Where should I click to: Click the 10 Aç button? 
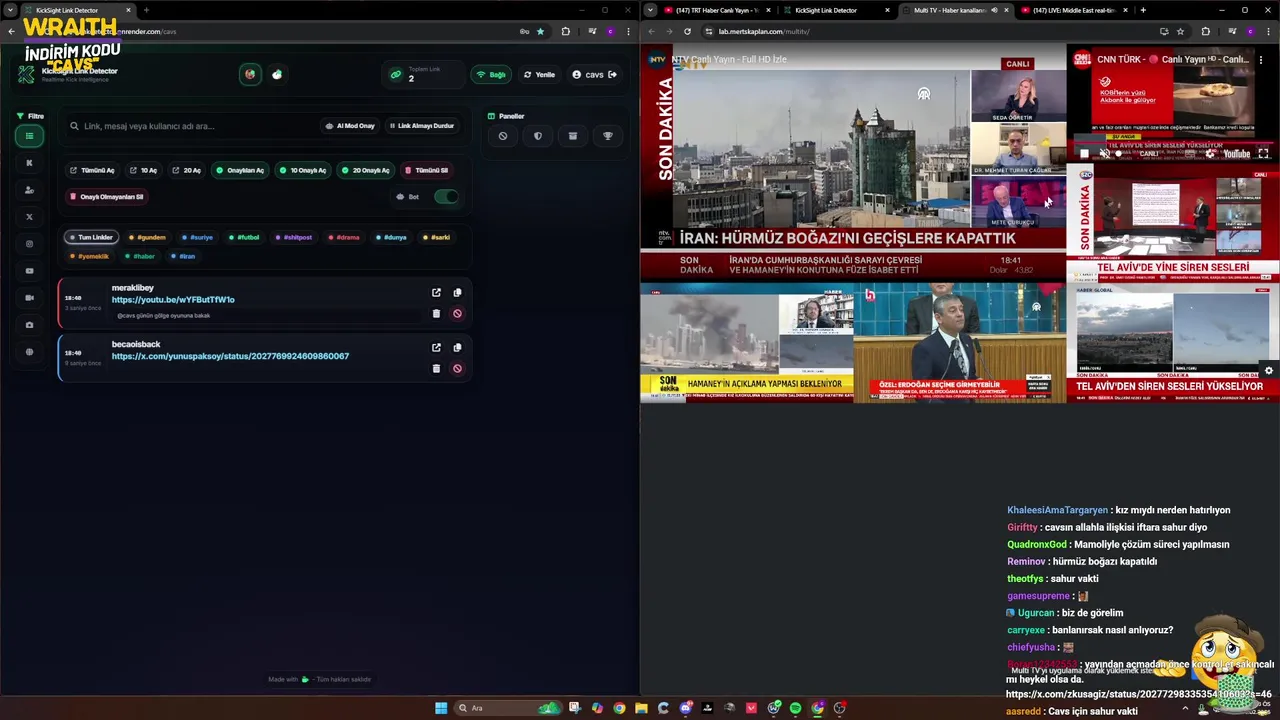tap(143, 170)
